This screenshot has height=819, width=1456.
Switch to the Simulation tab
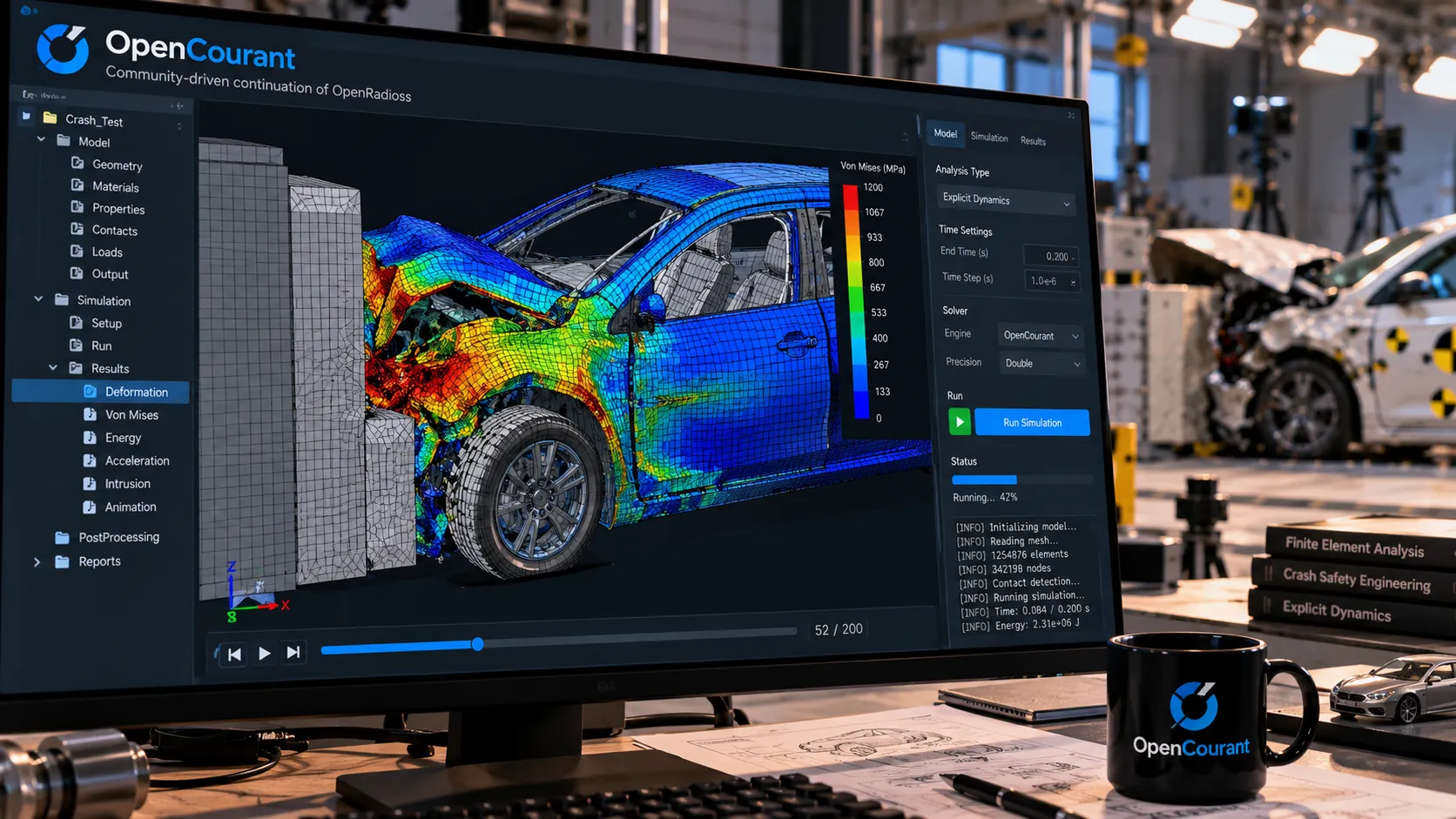(x=989, y=138)
